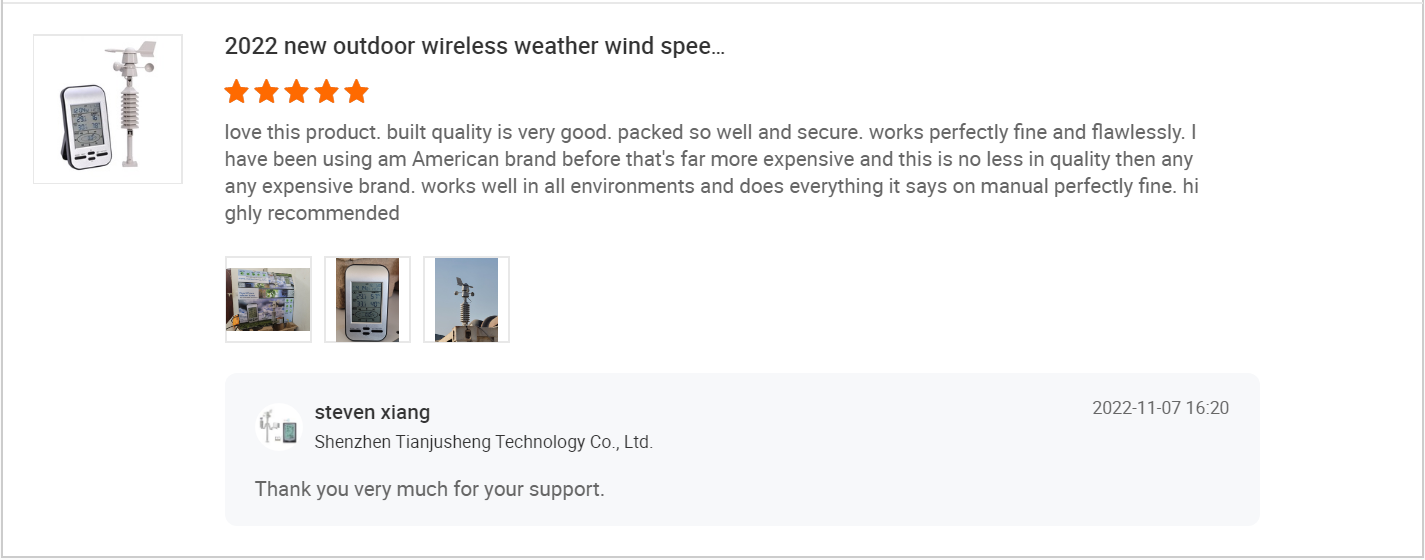This screenshot has width=1425, height=560.
Task: Visit Shenzhen Tianjusheng Technology Co., Ltd. company link
Action: point(483,442)
